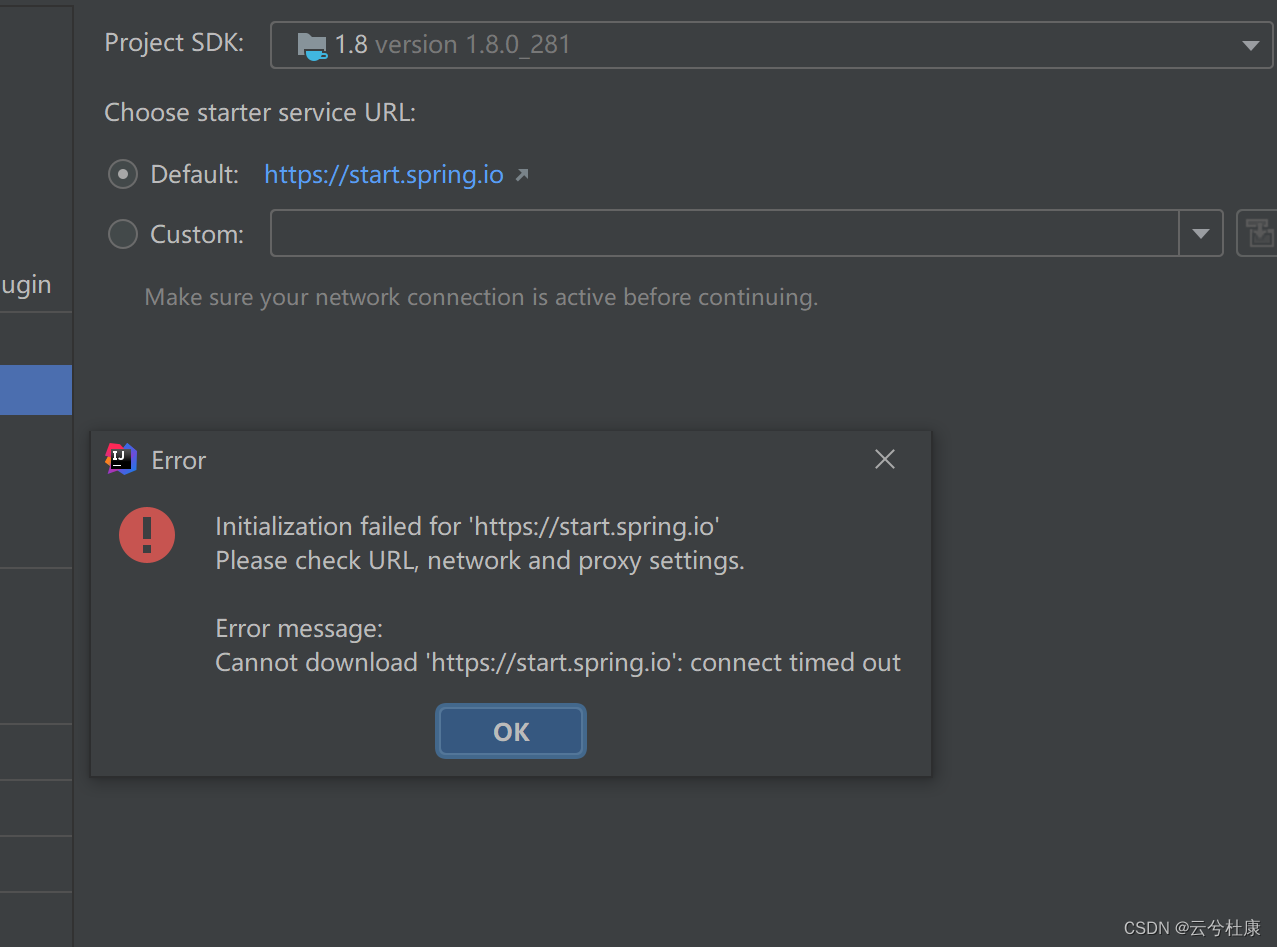1277x947 pixels.
Task: Click the paste-from-clipboard icon beside Custom field
Action: pyautogui.click(x=1260, y=232)
